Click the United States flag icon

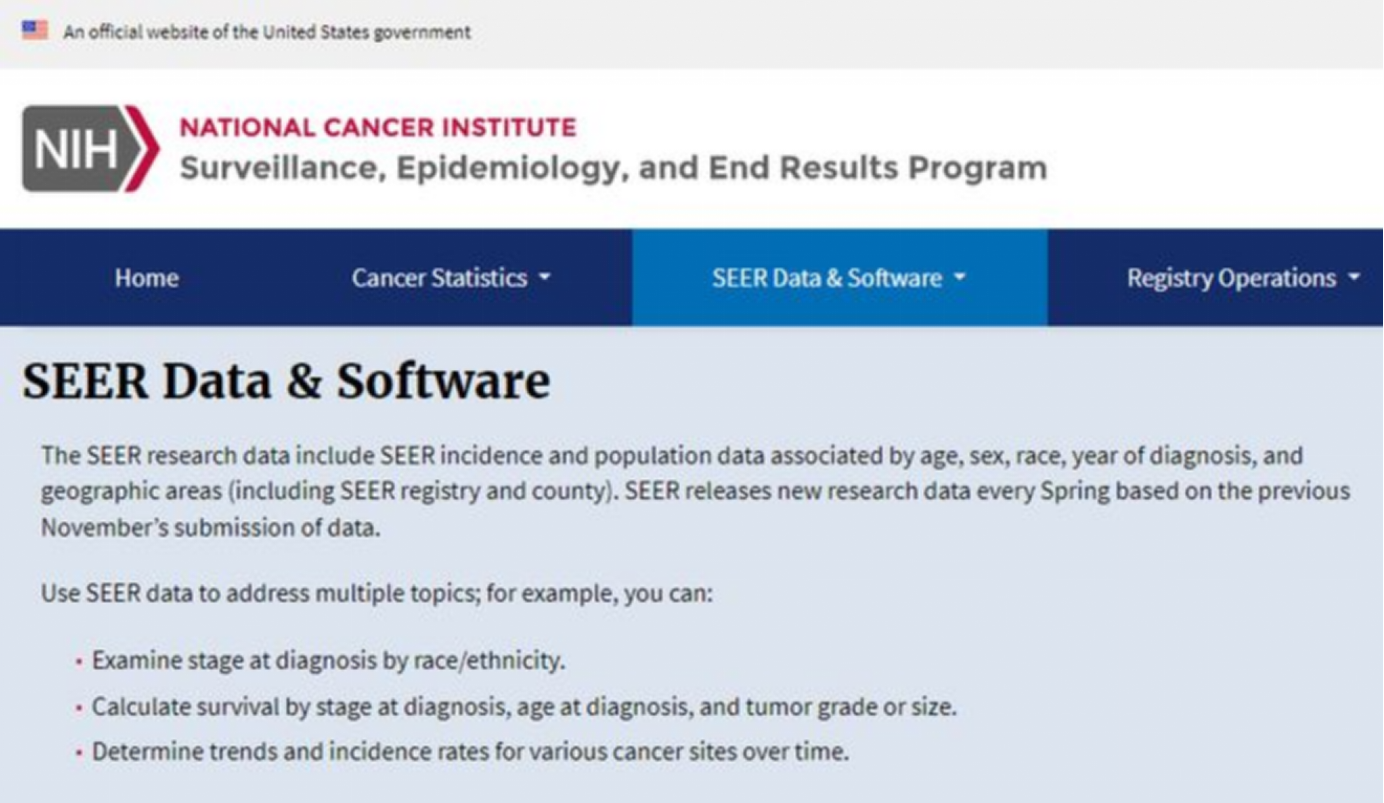click(35, 30)
